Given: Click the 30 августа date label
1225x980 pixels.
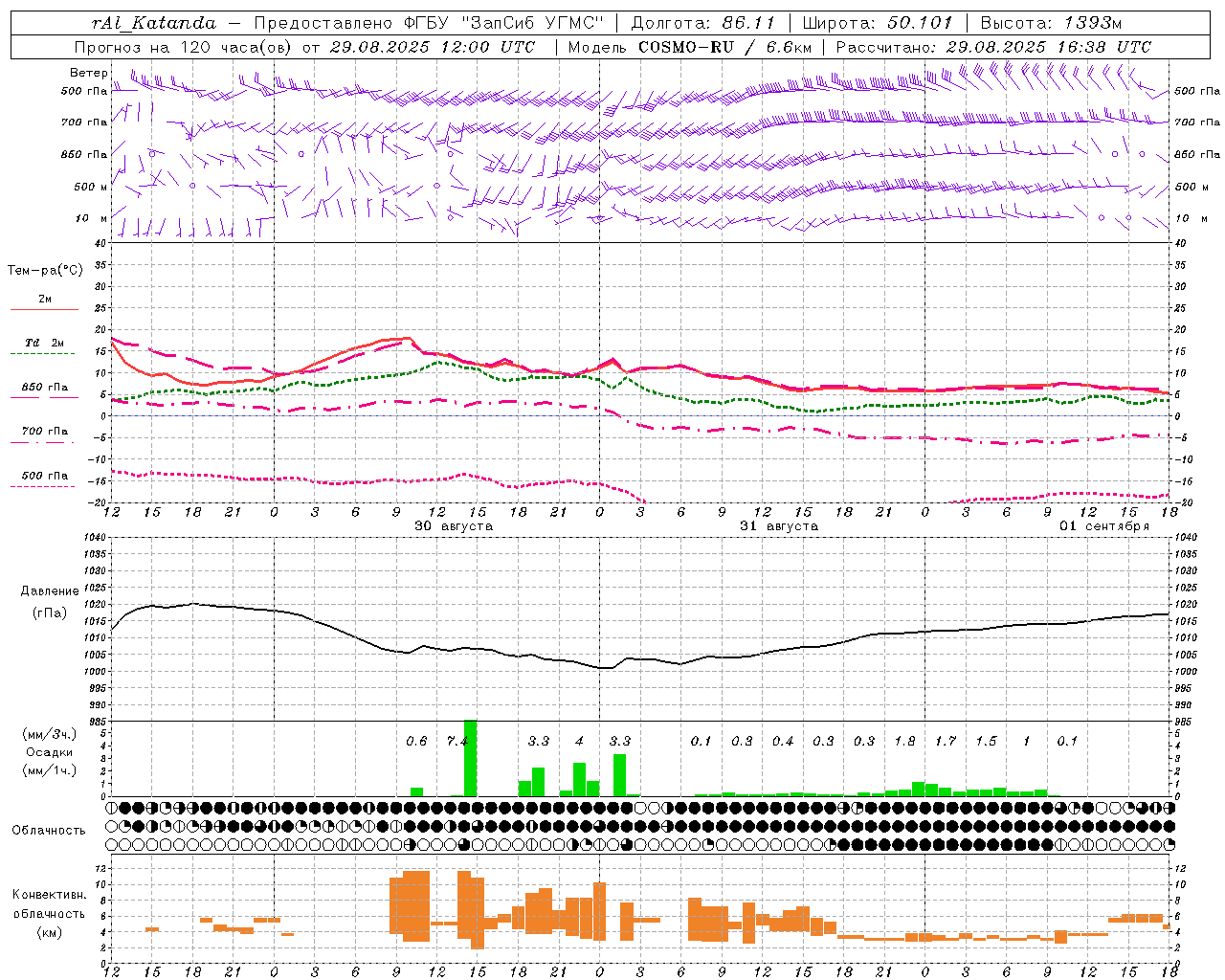Looking at the screenshot, I should (x=454, y=526).
